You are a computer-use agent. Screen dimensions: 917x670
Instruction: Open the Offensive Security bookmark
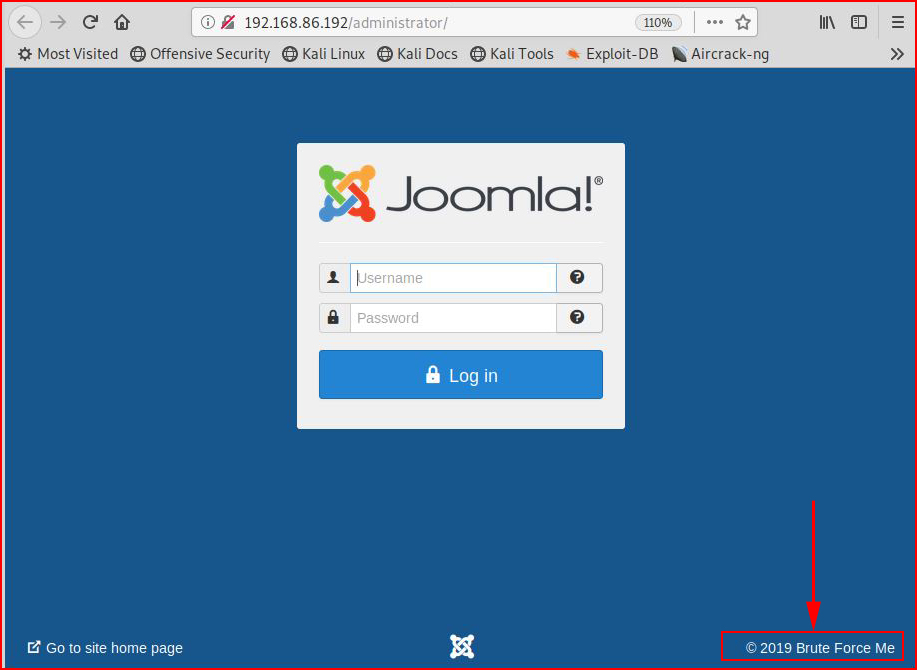[x=200, y=54]
